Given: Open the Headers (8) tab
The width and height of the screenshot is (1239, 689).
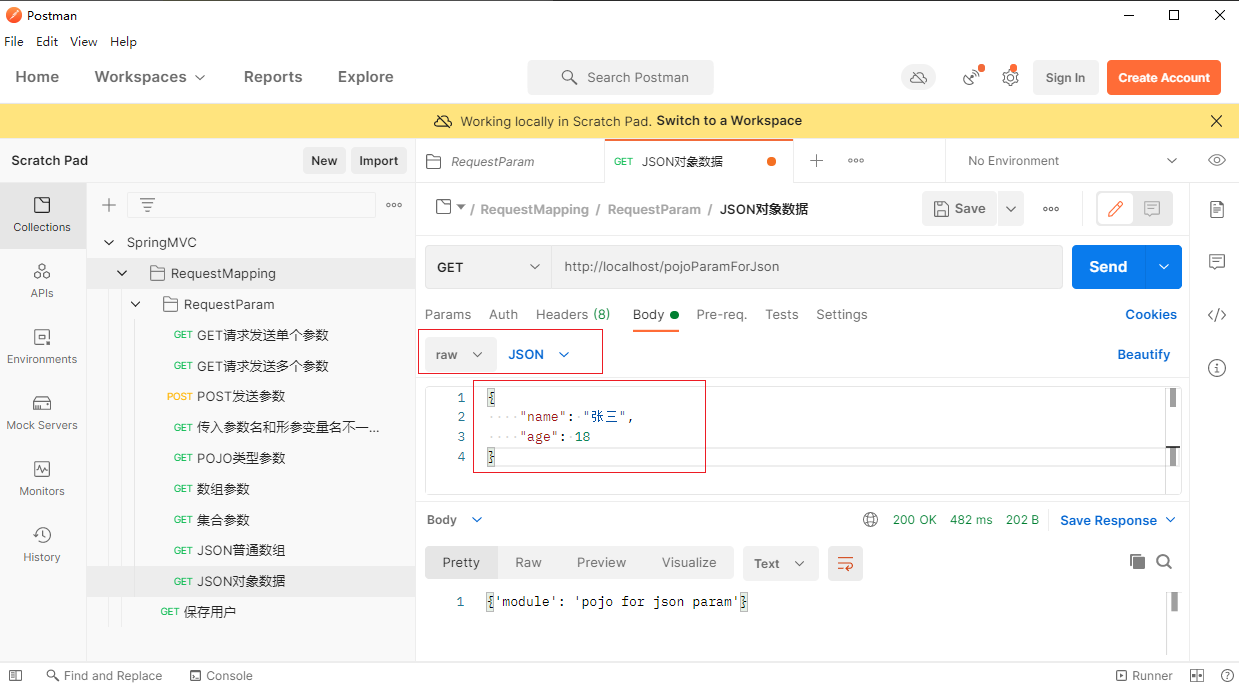Looking at the screenshot, I should click(x=573, y=314).
